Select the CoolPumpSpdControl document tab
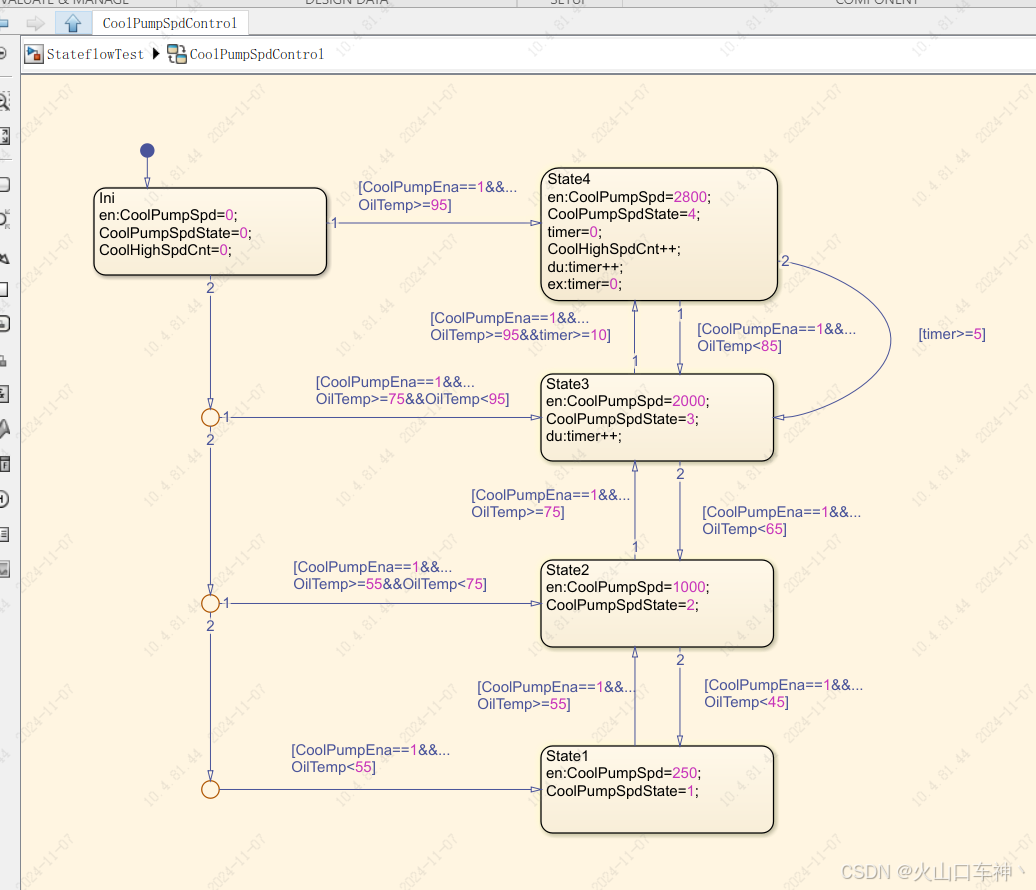 point(170,22)
